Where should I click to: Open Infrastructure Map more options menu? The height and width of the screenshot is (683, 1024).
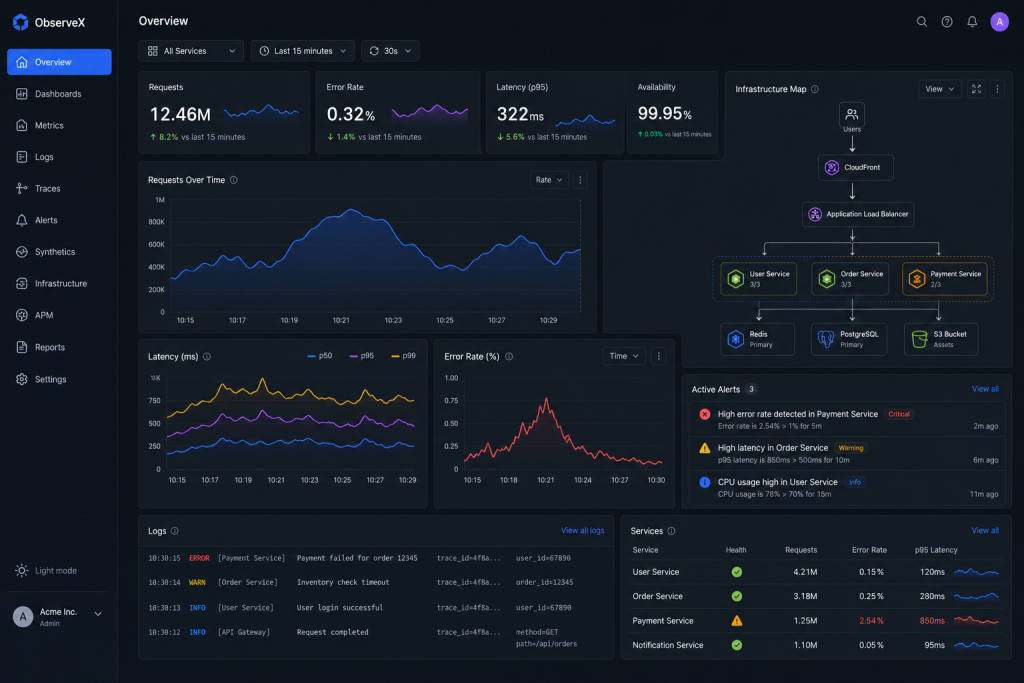click(x=997, y=89)
